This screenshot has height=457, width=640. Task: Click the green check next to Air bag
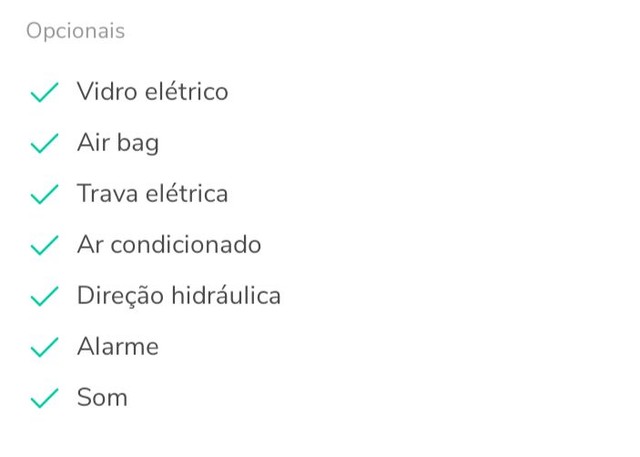(x=45, y=144)
